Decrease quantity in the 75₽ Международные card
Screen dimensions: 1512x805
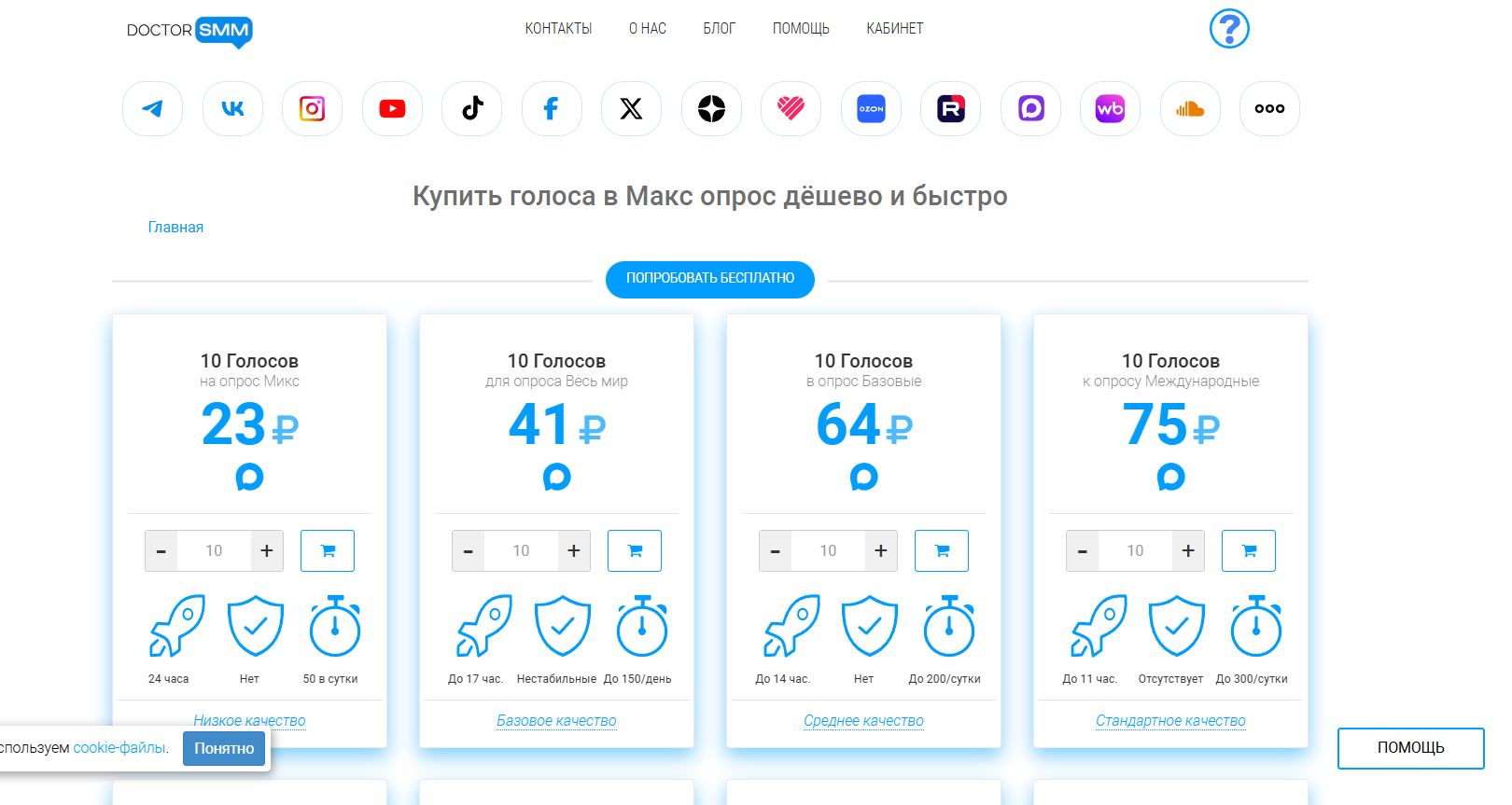tap(1082, 550)
